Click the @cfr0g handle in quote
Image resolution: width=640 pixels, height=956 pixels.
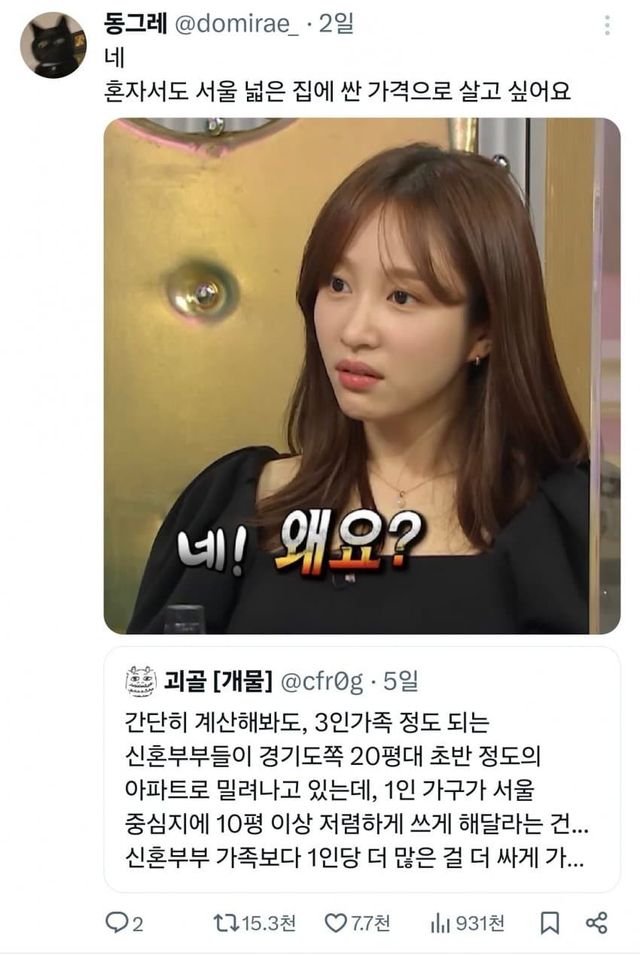pyautogui.click(x=321, y=682)
